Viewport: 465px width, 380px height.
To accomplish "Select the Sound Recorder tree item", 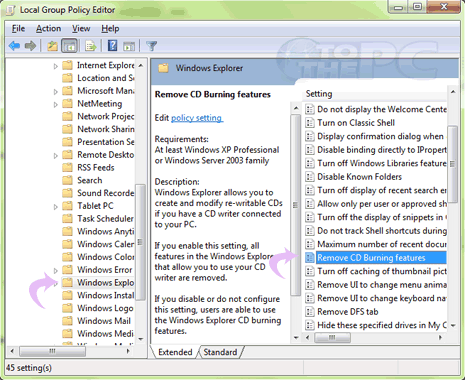I will coord(105,193).
